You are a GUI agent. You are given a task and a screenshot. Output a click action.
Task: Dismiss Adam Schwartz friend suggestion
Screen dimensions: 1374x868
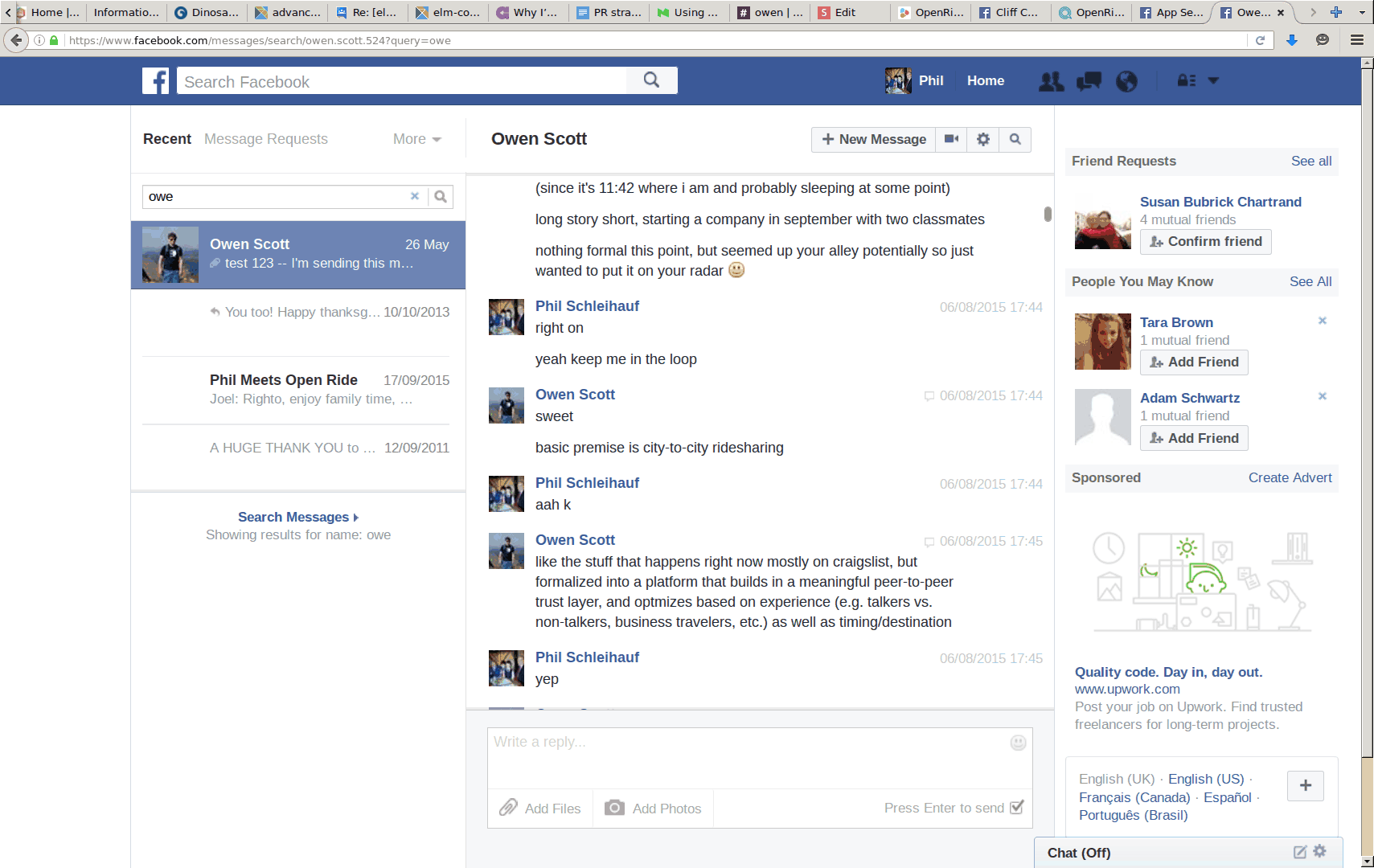tap(1322, 396)
